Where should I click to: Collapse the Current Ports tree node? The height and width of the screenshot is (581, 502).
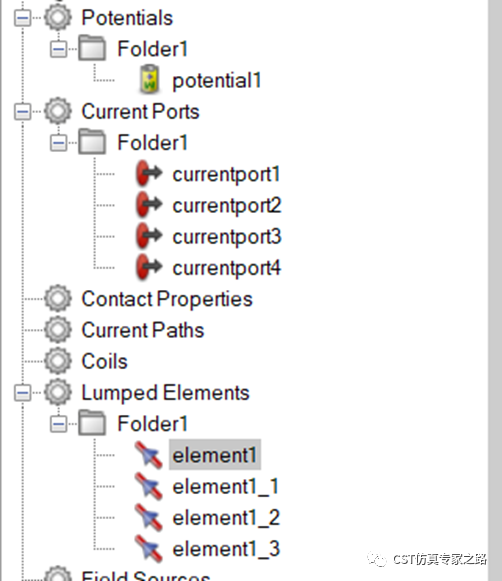22,112
